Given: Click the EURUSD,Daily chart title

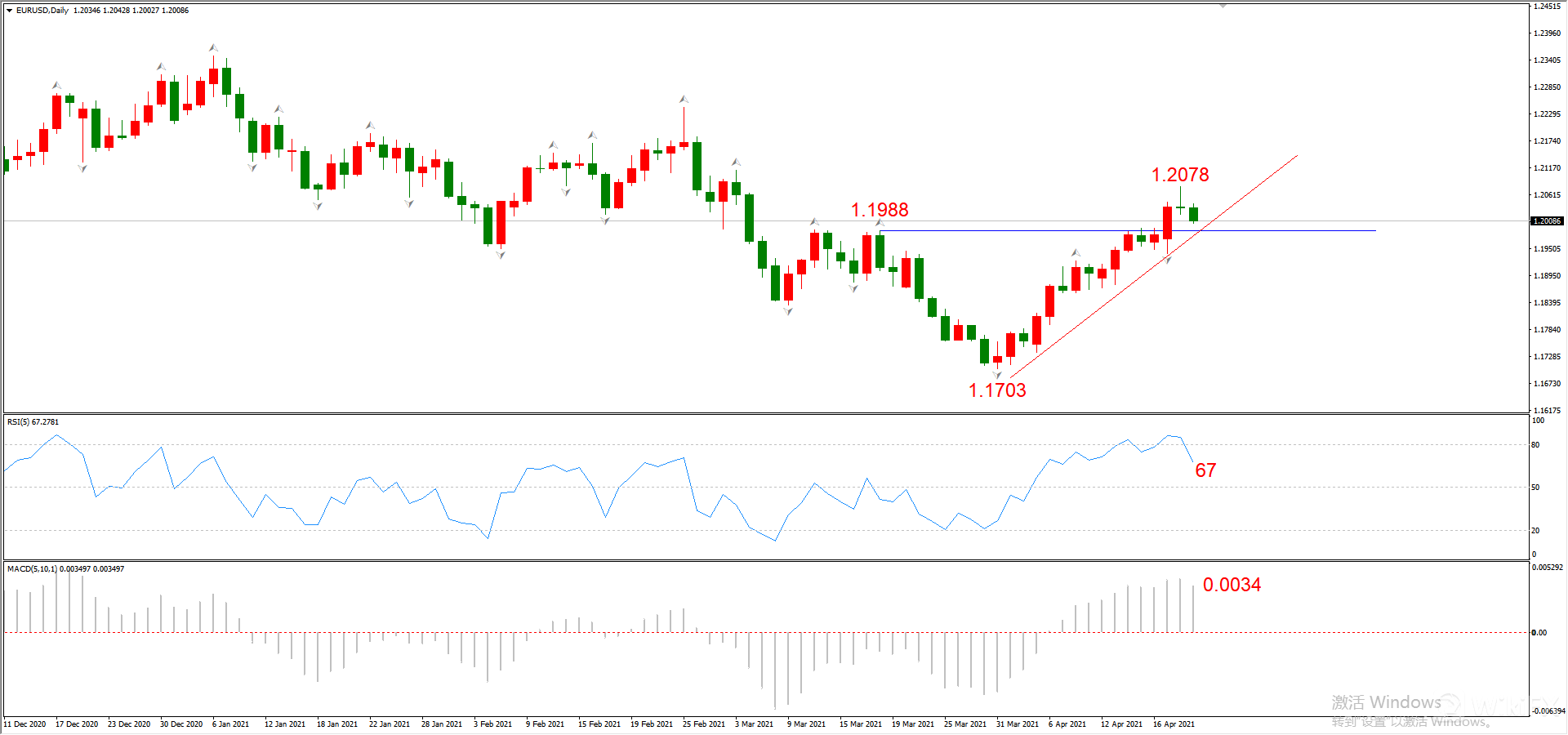Looking at the screenshot, I should [x=42, y=11].
